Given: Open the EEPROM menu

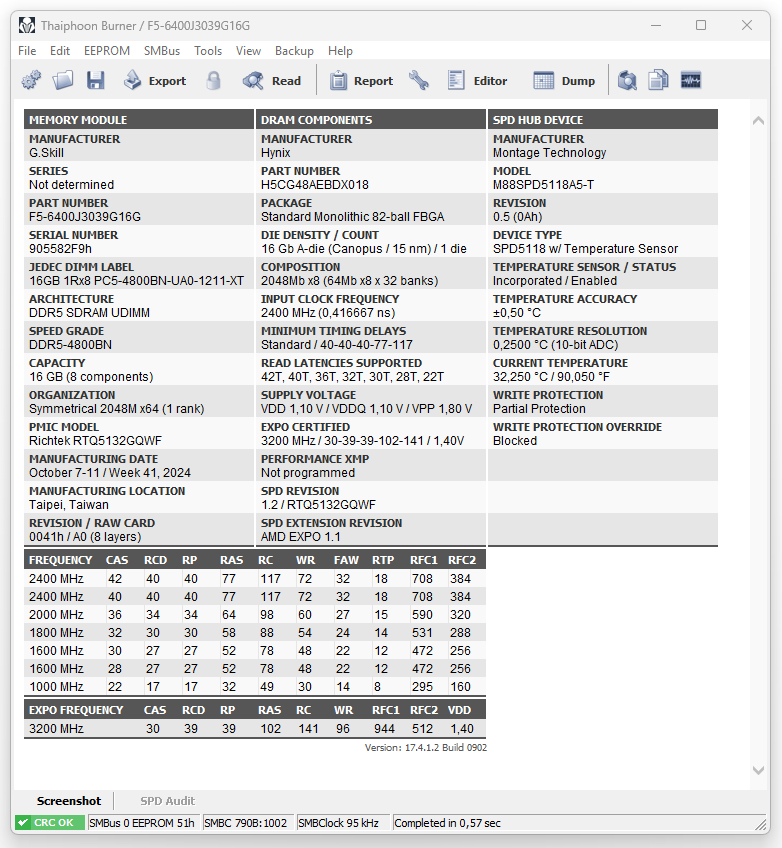Looking at the screenshot, I should tap(107, 51).
